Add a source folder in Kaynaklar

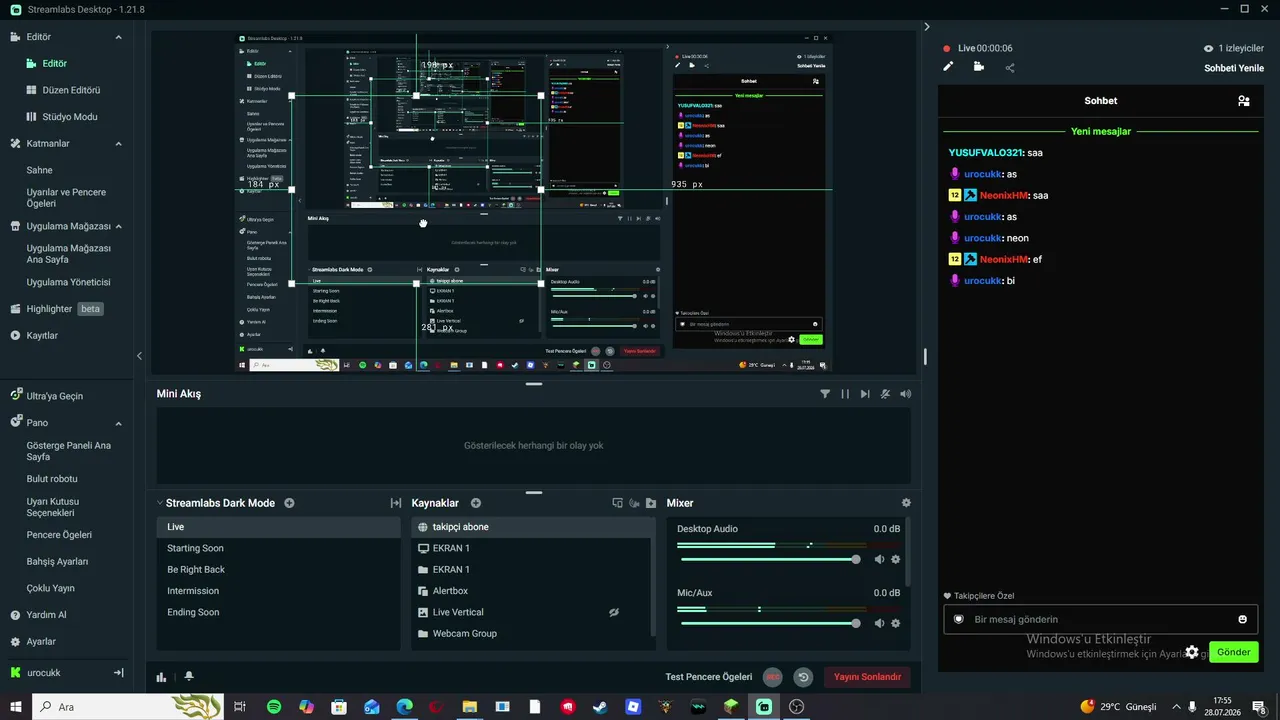651,503
